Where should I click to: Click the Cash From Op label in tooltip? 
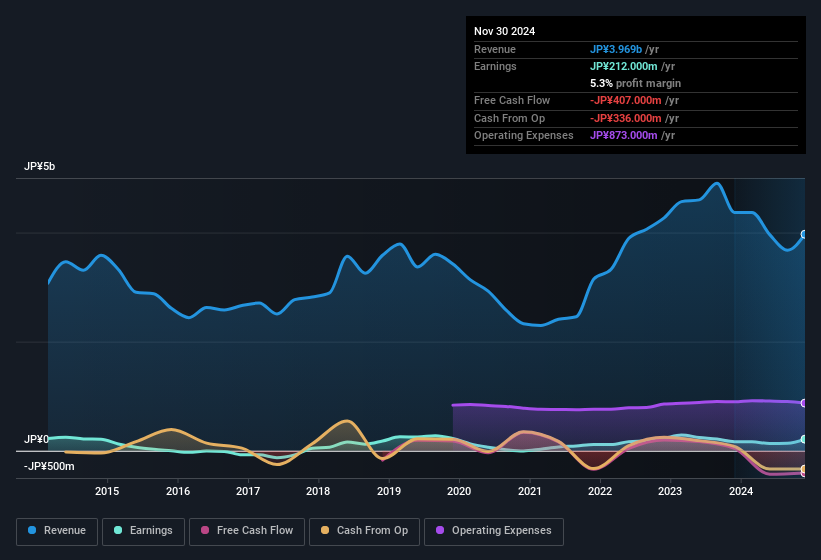[509, 118]
